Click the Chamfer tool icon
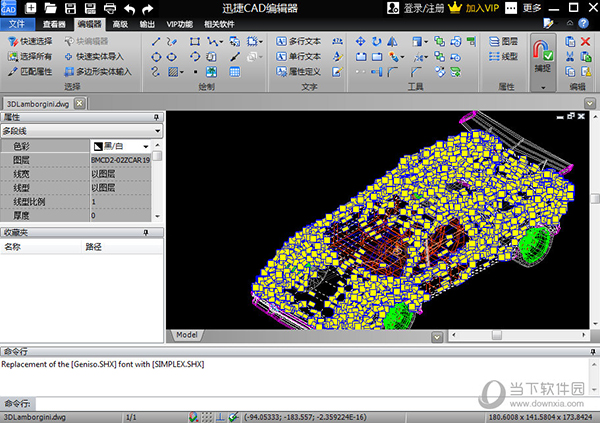This screenshot has width=600, height=423. pos(416,72)
